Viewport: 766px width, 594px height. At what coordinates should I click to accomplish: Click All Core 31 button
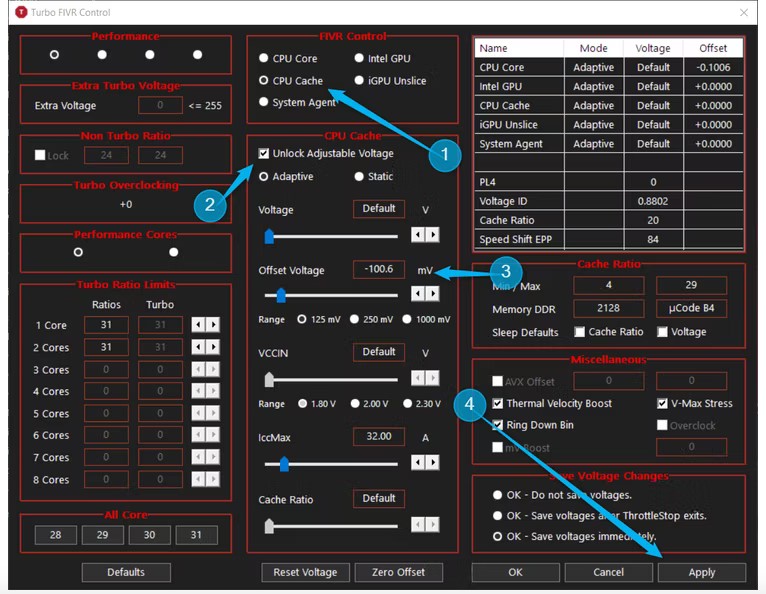196,535
